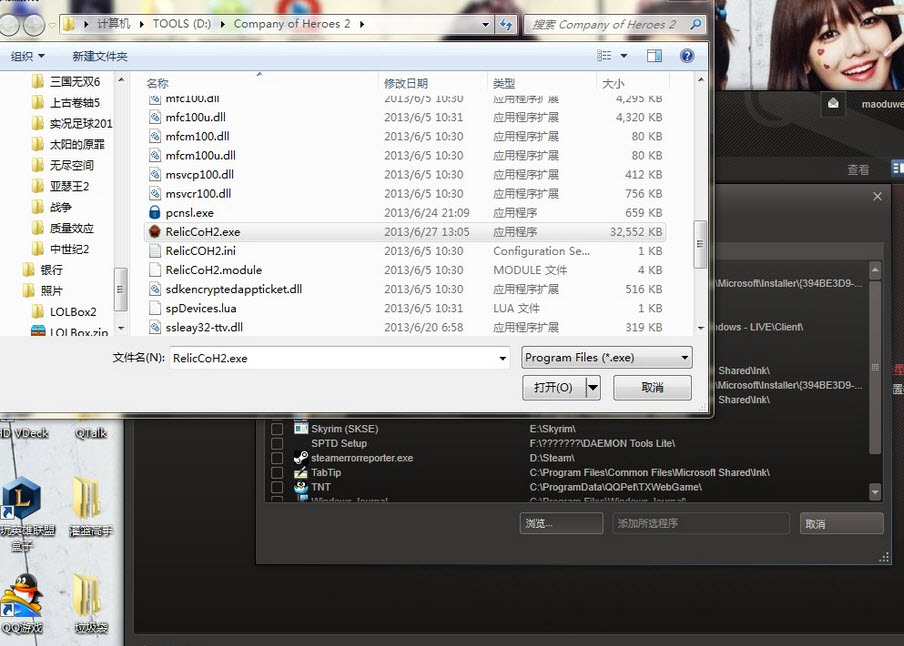Check the steamerrorreporter.exe checkbox
The image size is (904, 646).
coord(277,458)
